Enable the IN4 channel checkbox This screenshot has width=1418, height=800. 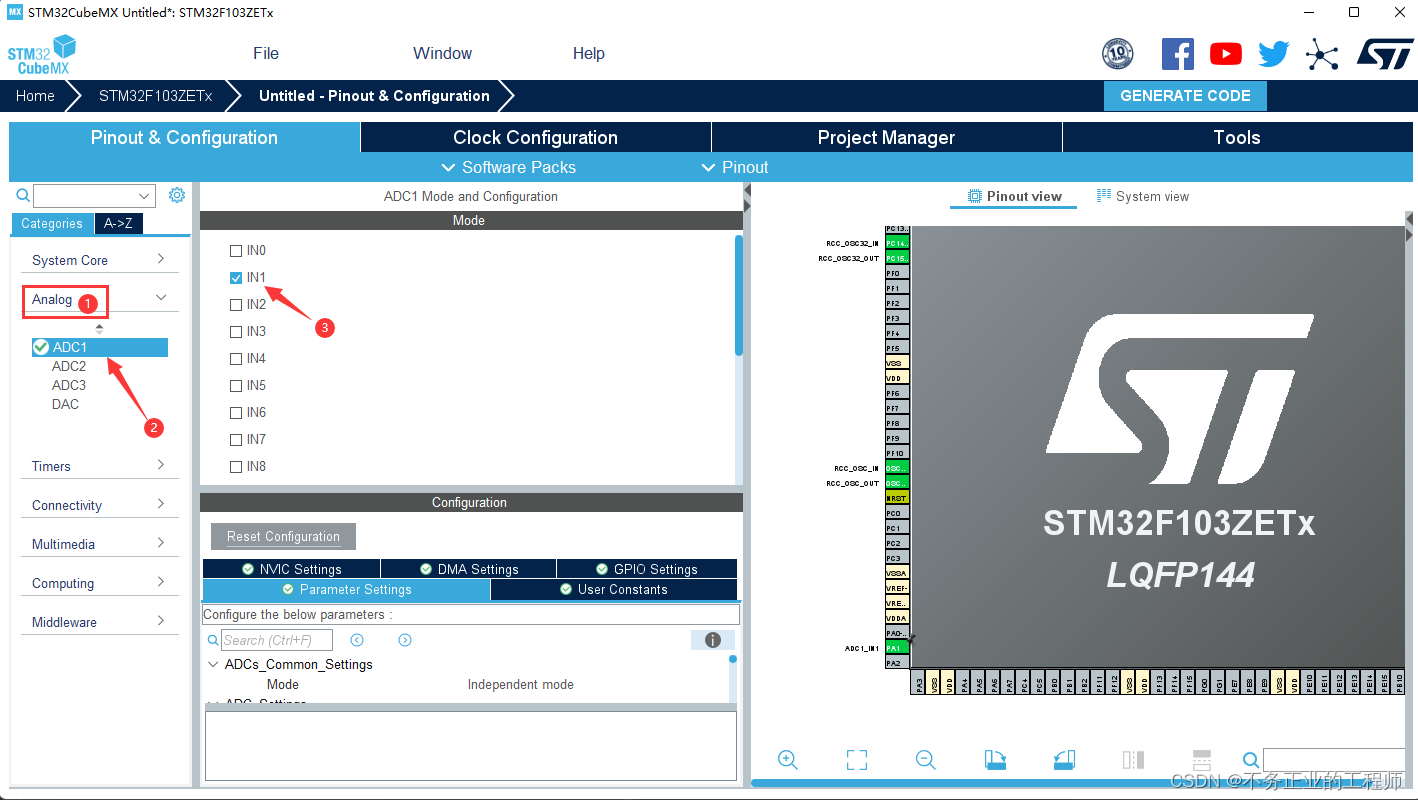236,359
